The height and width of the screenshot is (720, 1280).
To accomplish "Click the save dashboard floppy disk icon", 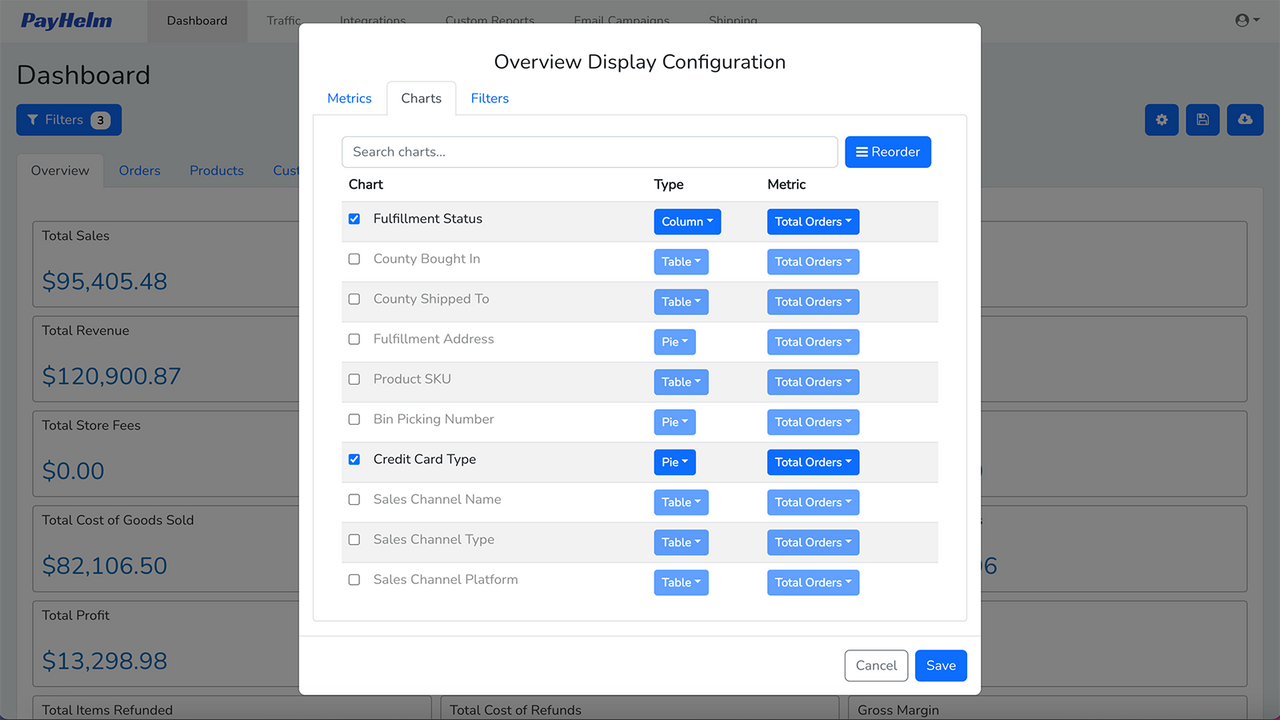I will [1202, 119].
